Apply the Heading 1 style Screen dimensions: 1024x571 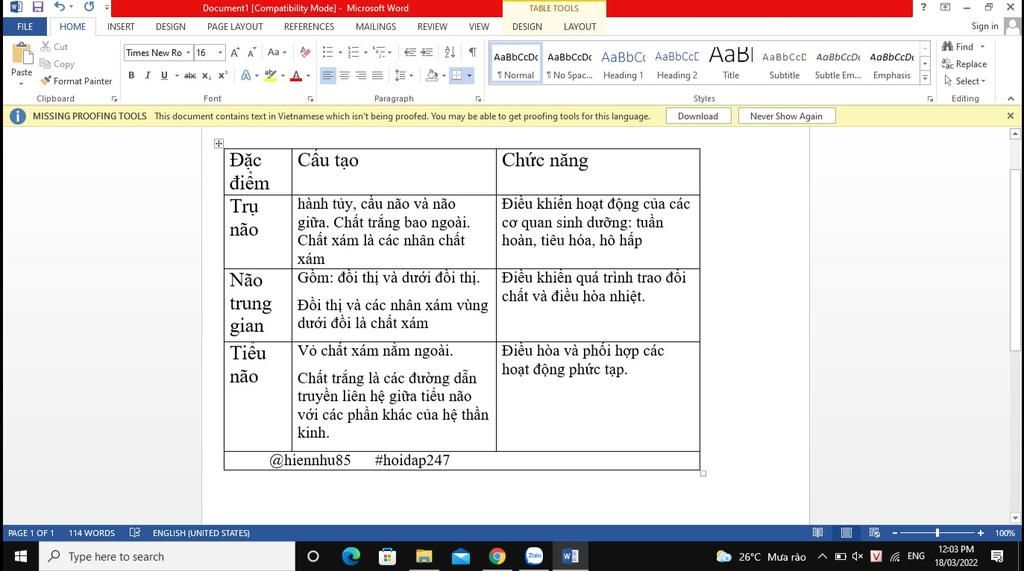(623, 64)
